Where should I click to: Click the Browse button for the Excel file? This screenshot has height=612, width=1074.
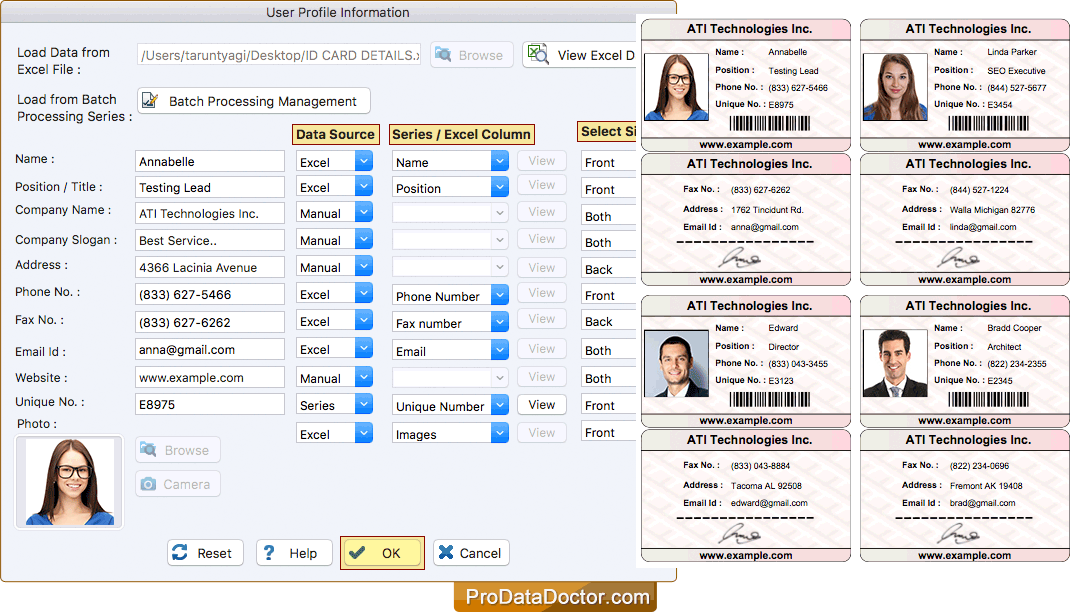coord(471,55)
